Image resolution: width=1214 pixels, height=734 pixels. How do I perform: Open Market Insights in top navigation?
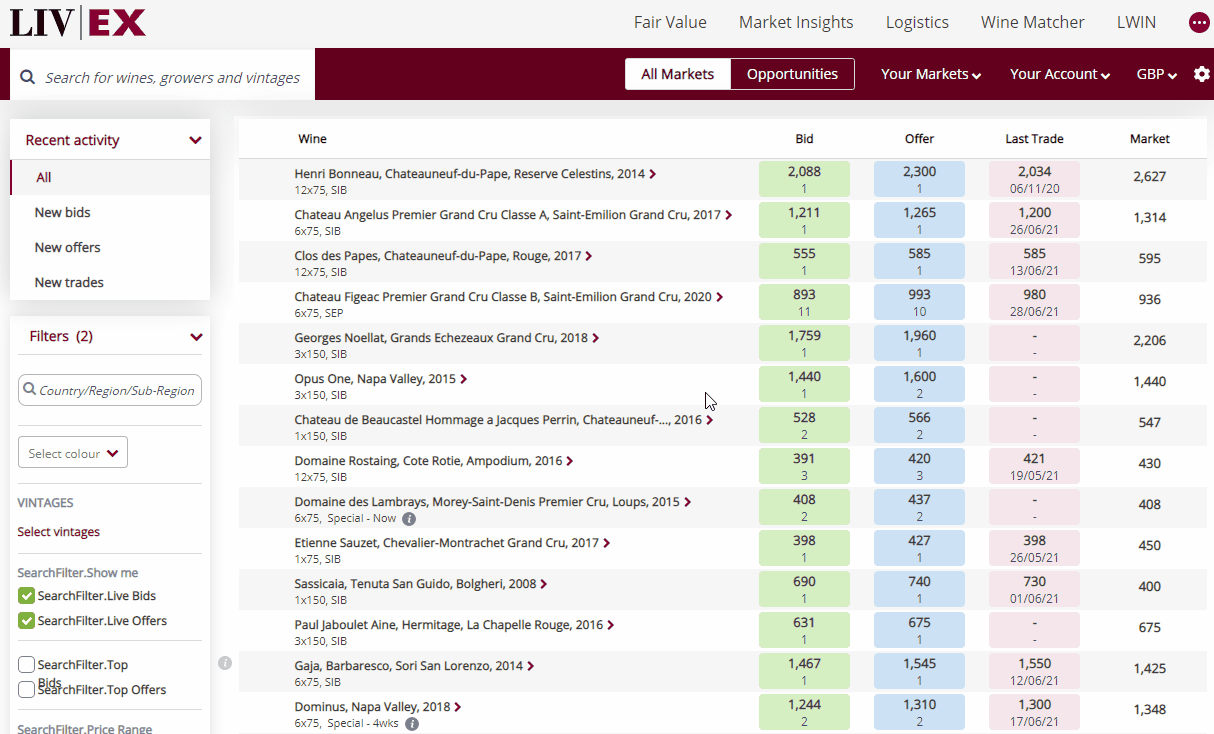(x=796, y=22)
